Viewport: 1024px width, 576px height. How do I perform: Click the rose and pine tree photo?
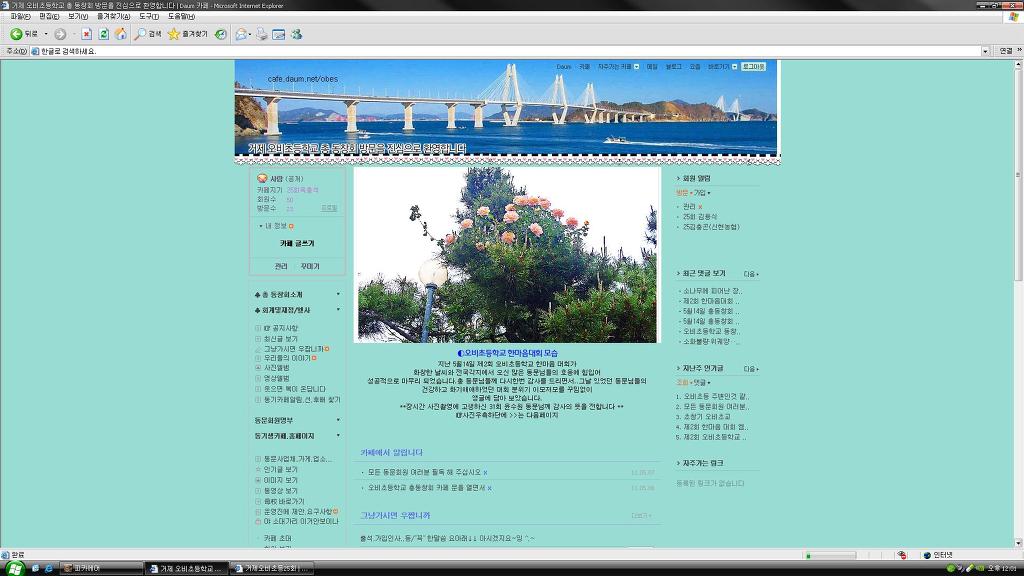click(x=507, y=255)
